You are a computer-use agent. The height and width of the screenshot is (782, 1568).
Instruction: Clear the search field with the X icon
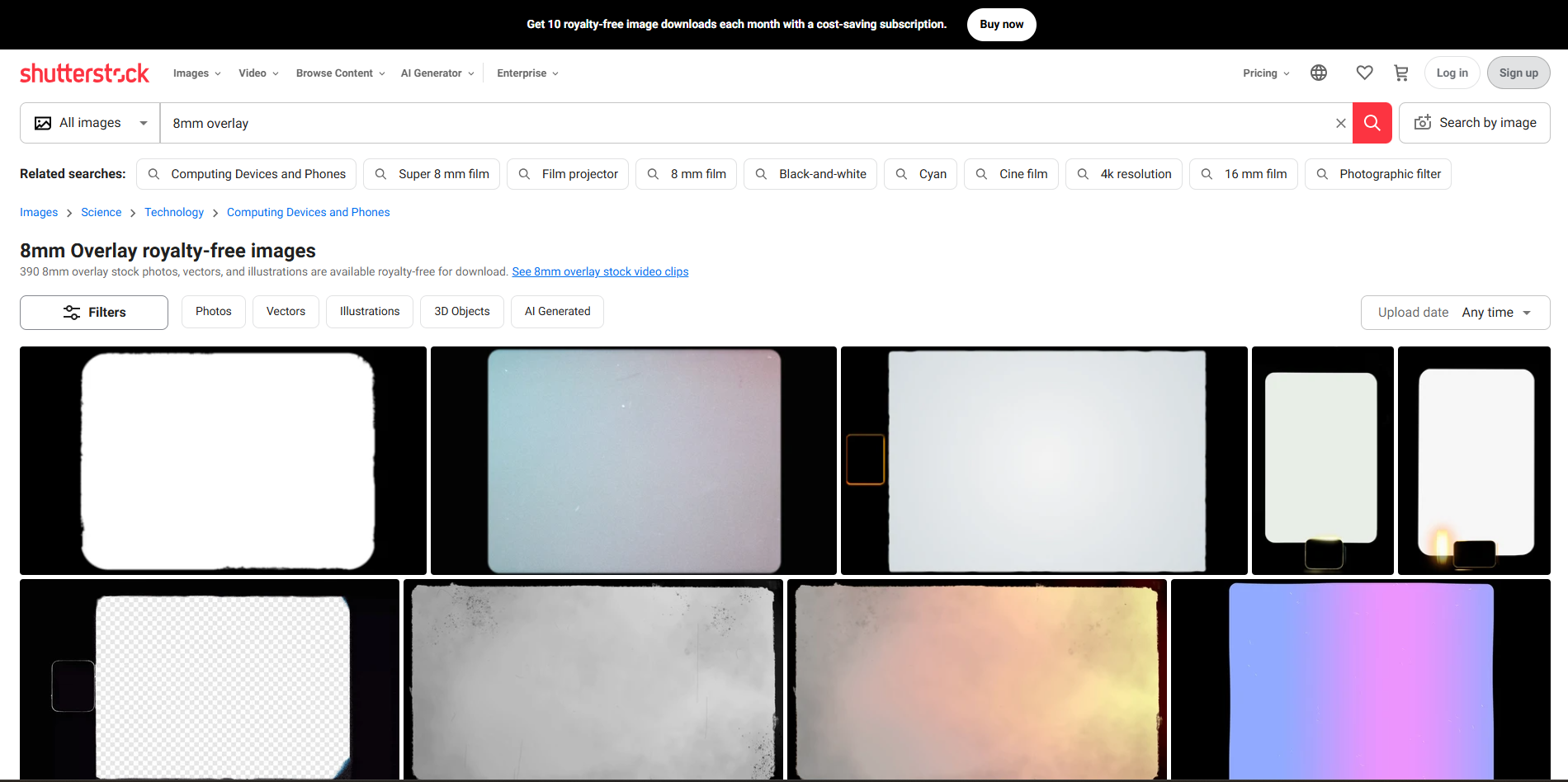point(1340,122)
